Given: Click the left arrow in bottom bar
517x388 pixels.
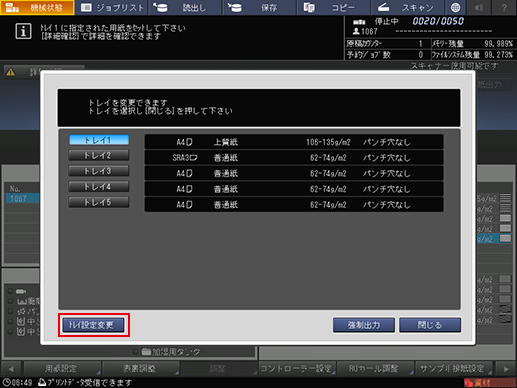Looking at the screenshot, I should click(x=11, y=369).
